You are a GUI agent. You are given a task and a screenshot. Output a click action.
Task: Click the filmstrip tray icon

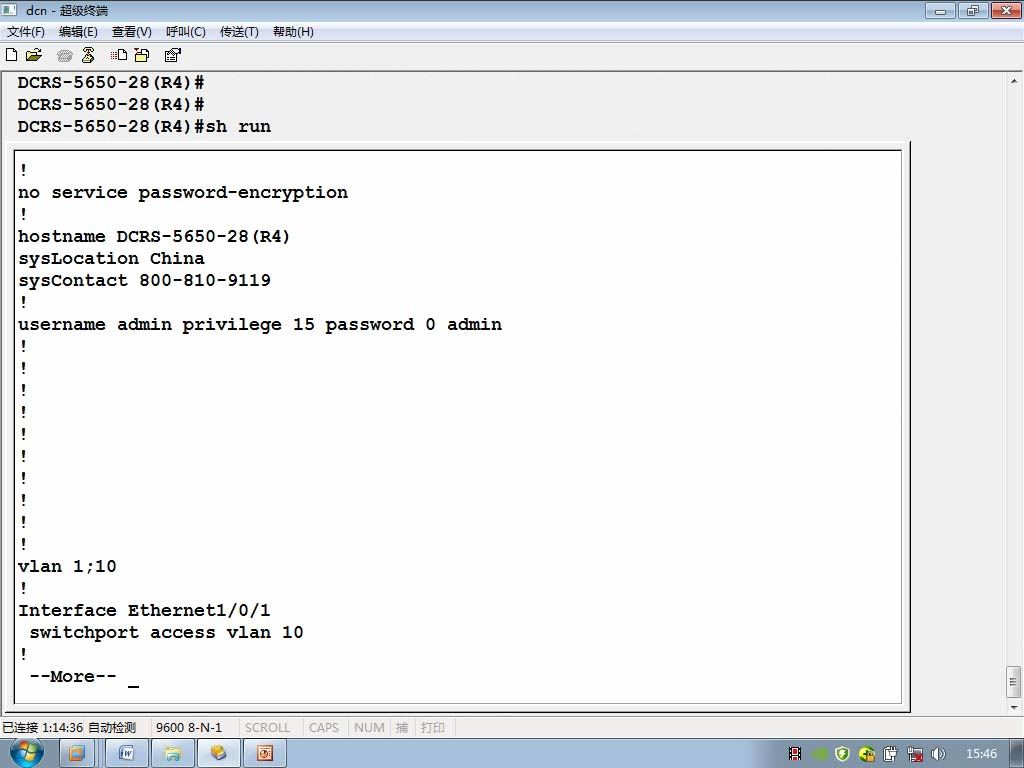(x=795, y=754)
